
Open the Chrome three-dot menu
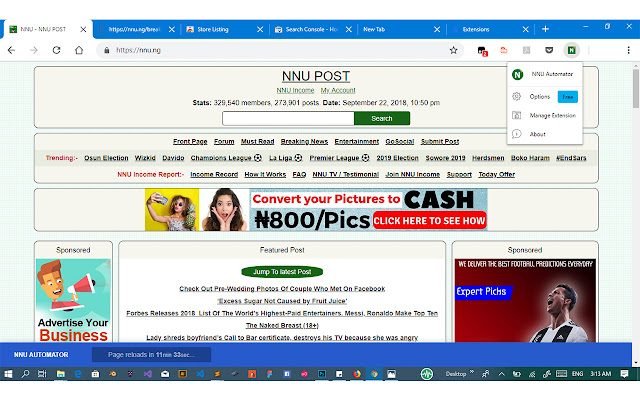(x=628, y=50)
